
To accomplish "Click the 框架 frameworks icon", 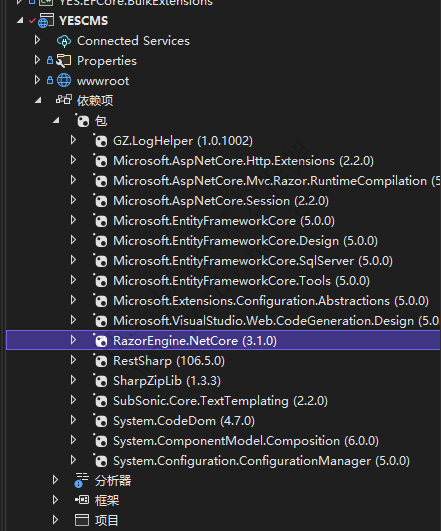I will coord(82,500).
